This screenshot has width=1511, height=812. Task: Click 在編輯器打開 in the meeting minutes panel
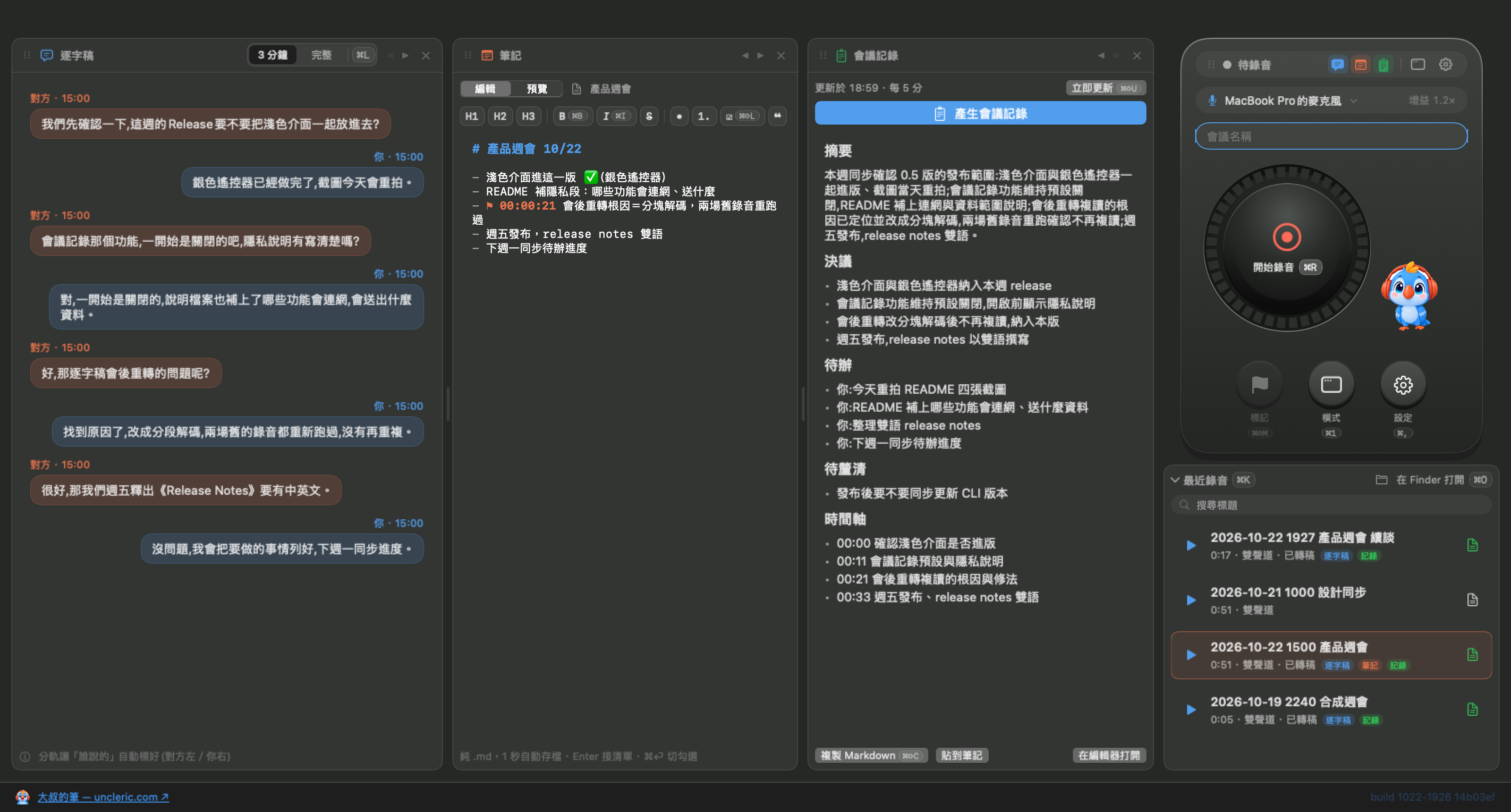[1109, 755]
